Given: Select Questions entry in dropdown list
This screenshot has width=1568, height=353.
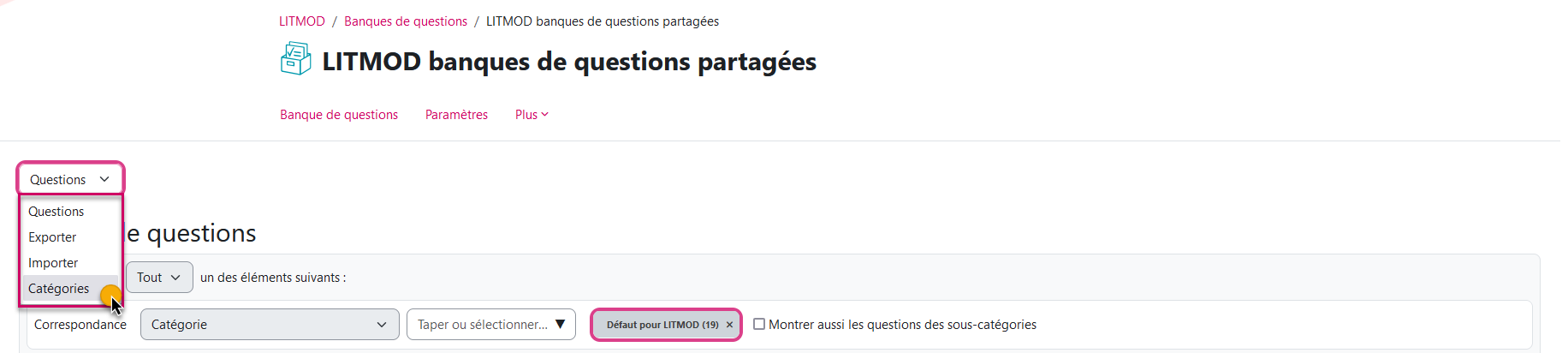Looking at the screenshot, I should point(56,212).
